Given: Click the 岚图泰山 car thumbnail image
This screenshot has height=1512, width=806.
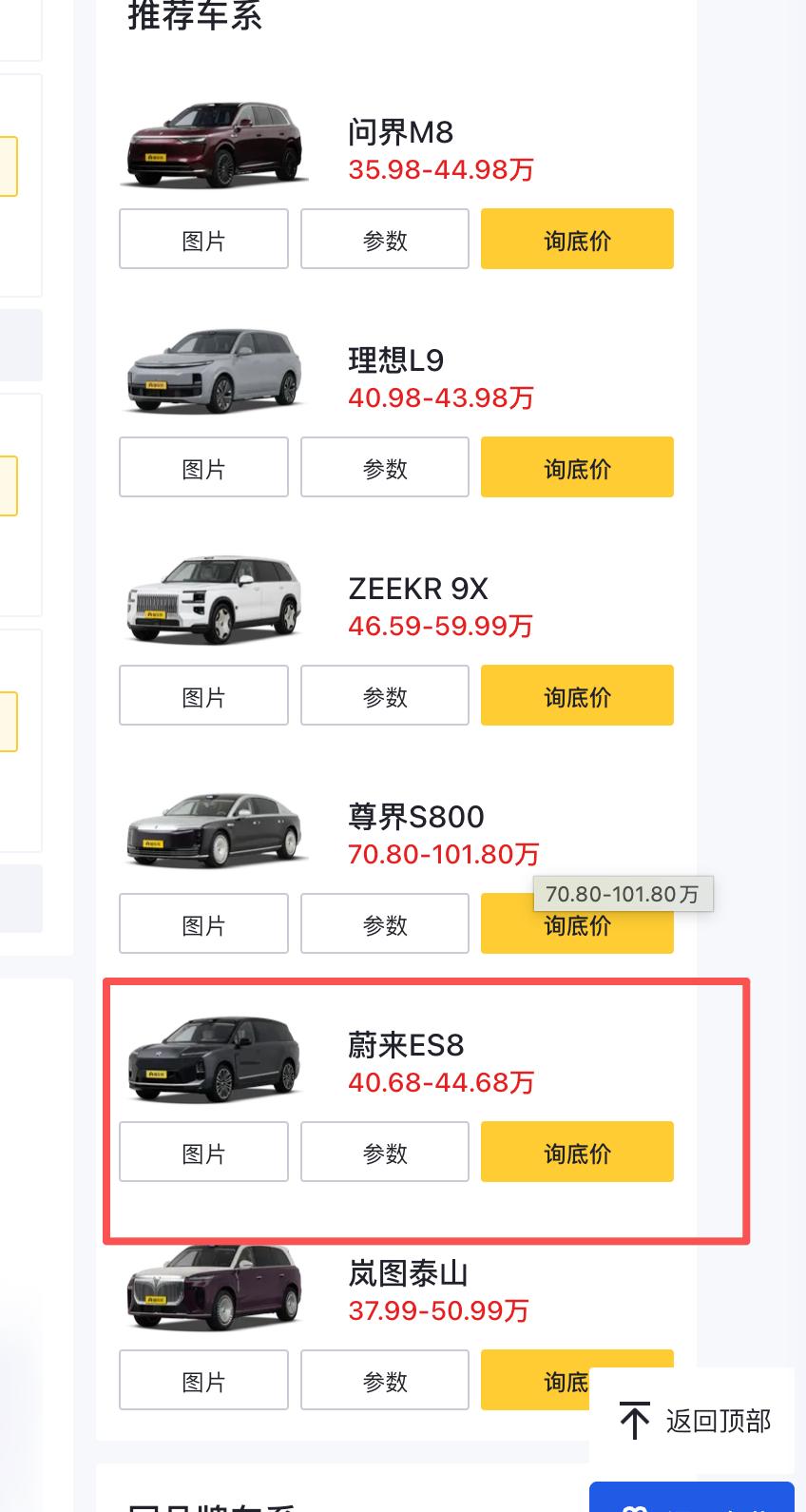Looking at the screenshot, I should (x=213, y=1289).
